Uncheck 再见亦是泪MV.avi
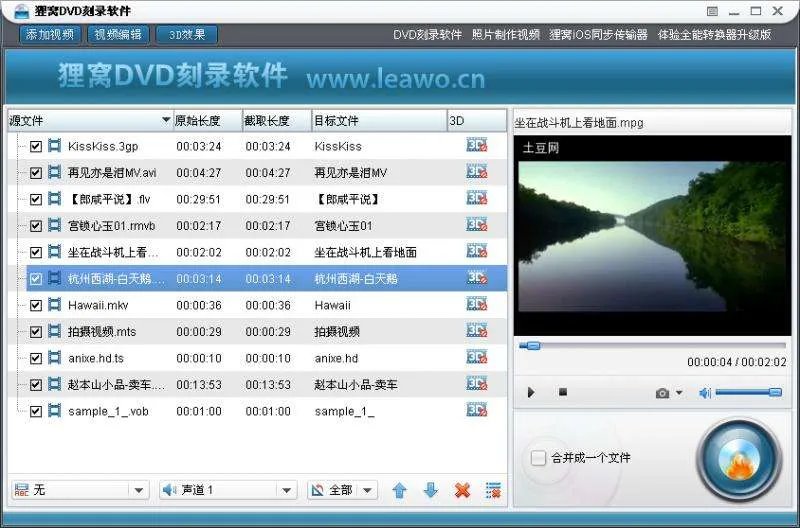Viewport: 800px width, 528px height. pos(35,173)
